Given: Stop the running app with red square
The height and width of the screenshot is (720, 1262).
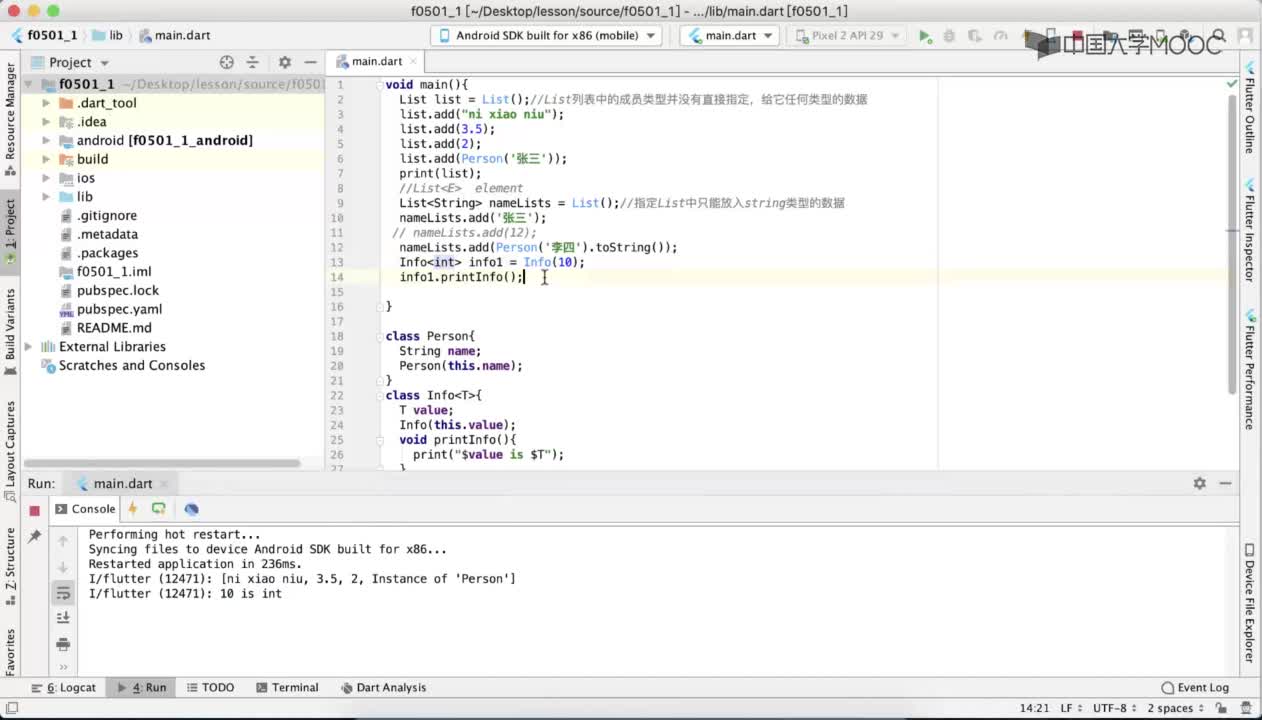Looking at the screenshot, I should 34,510.
